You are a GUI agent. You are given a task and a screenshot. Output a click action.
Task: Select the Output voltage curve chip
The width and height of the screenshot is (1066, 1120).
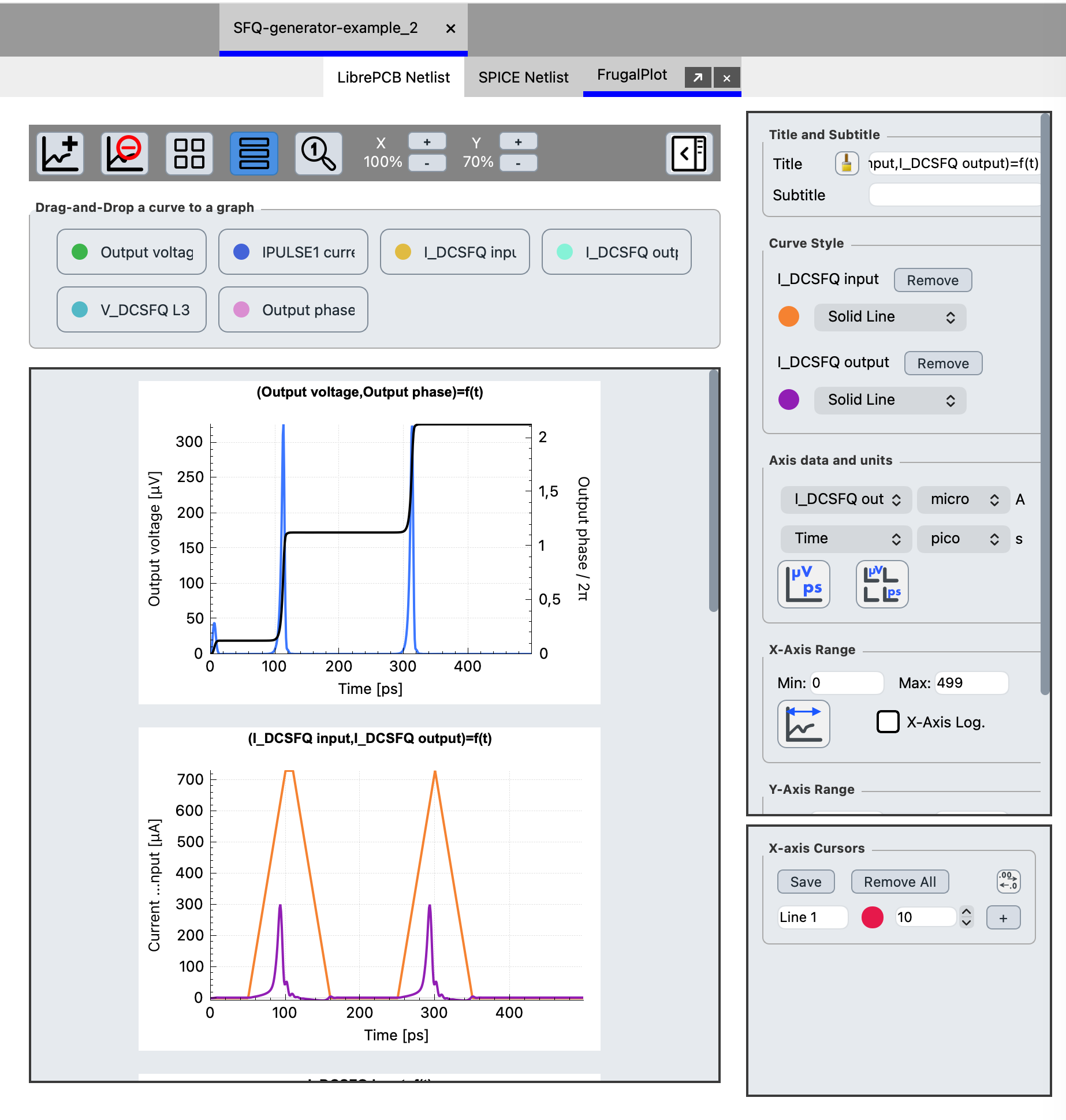(x=132, y=252)
